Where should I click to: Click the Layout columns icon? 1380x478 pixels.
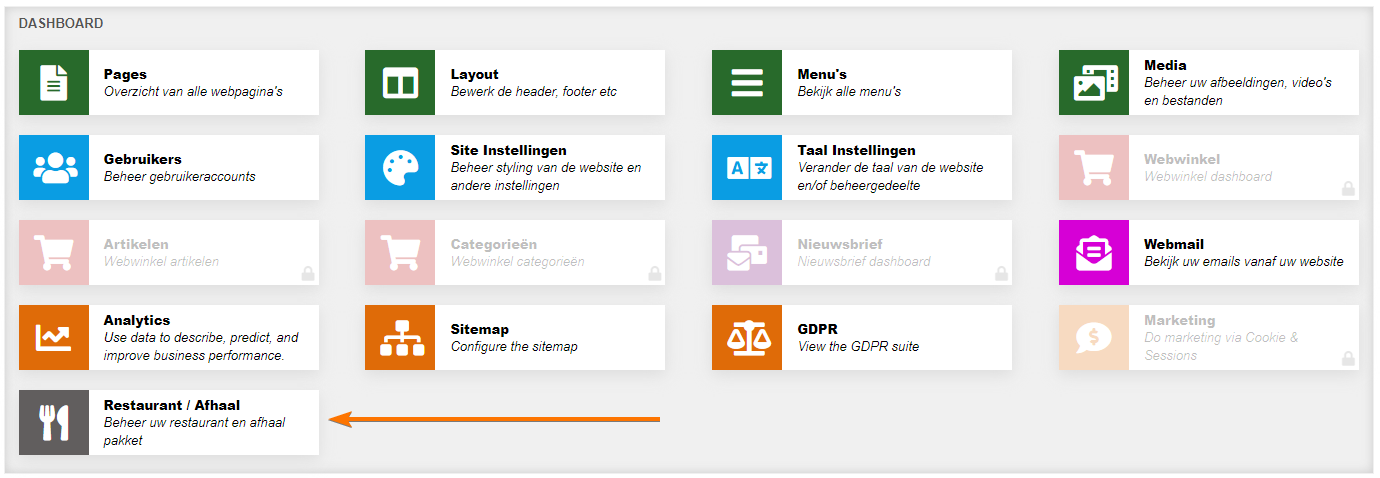[400, 83]
